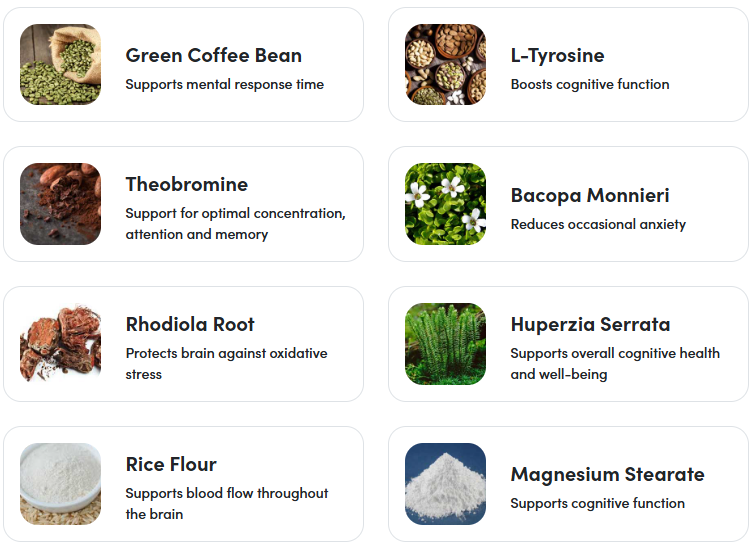Click the Magnesium Stearate white powder image
This screenshot has width=751, height=548.
tap(445, 484)
